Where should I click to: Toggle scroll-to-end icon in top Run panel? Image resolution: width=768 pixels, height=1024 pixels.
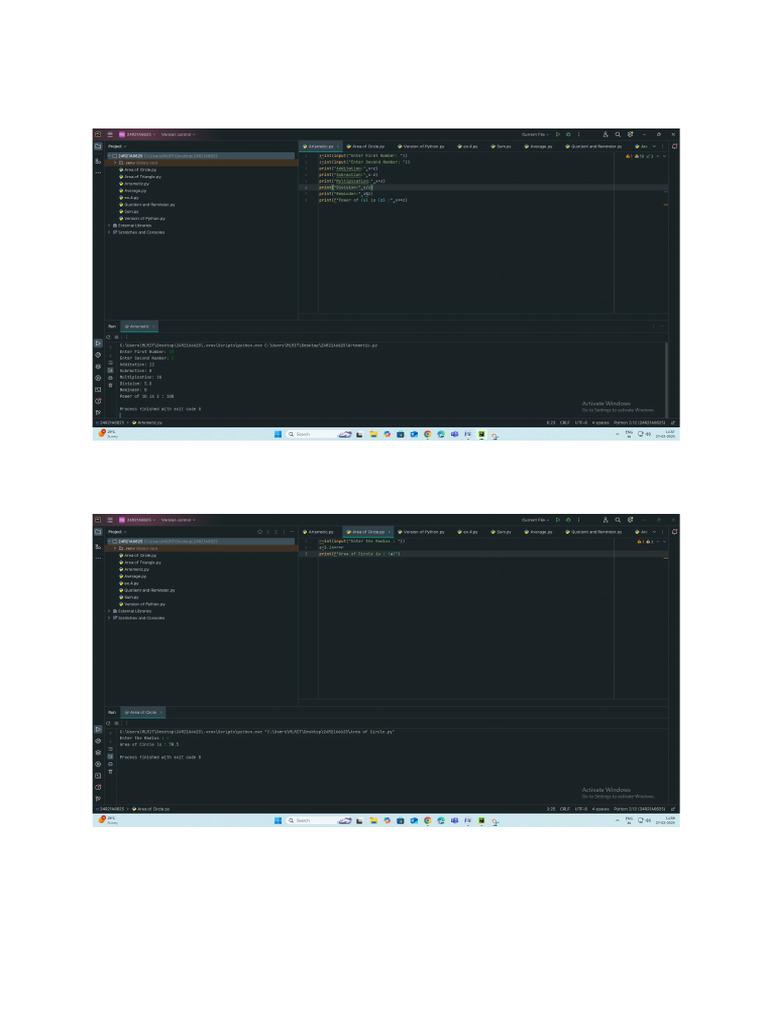[x=110, y=370]
